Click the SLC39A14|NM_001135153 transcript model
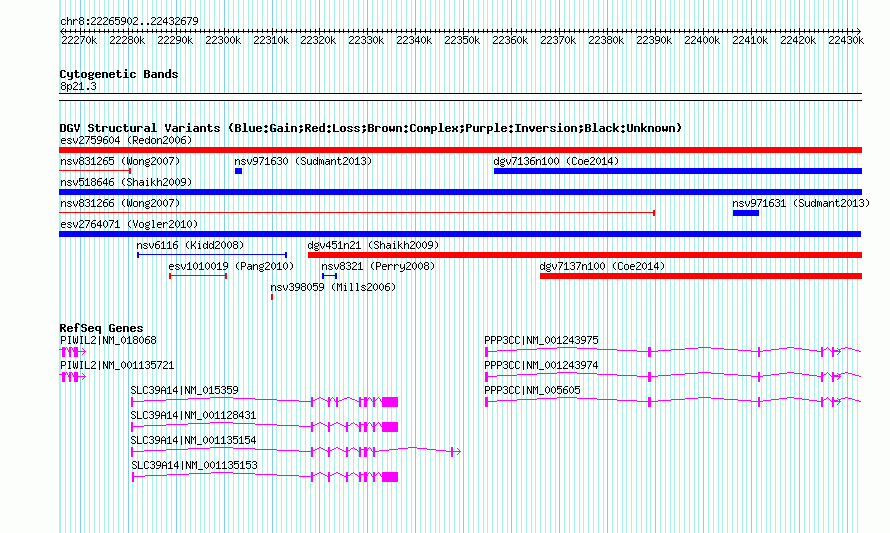Screen dimensions: 890x533 265,477
